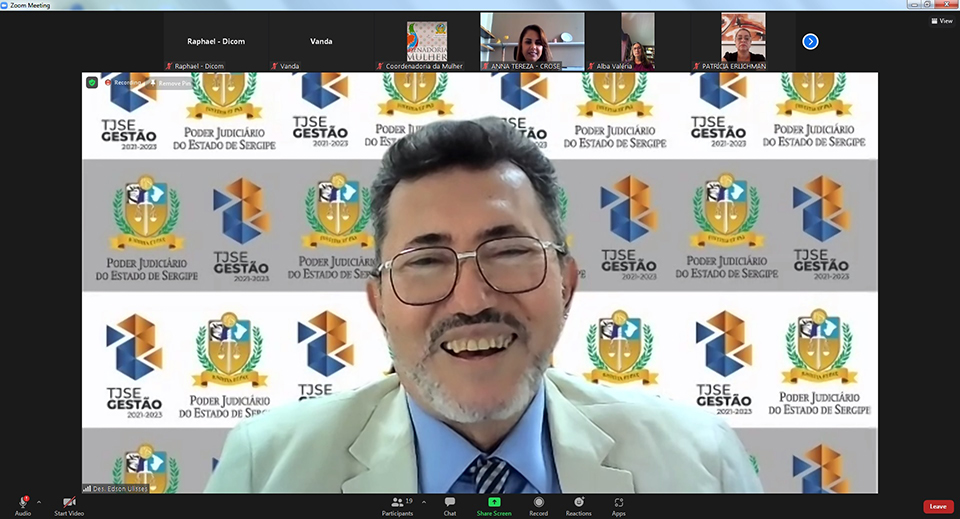Click the Remove Pin button
The image size is (960, 519).
168,83
